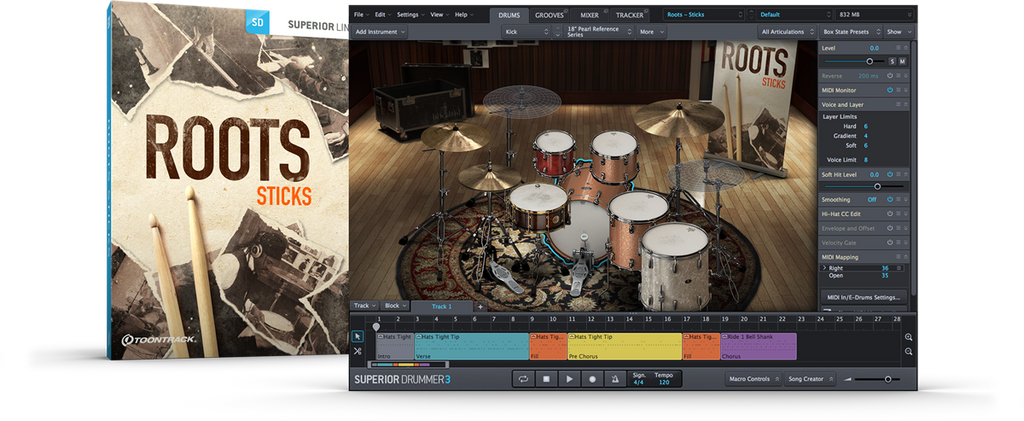Image resolution: width=1024 pixels, height=421 pixels.
Task: Adjust the Level slider handle
Action: point(869,61)
